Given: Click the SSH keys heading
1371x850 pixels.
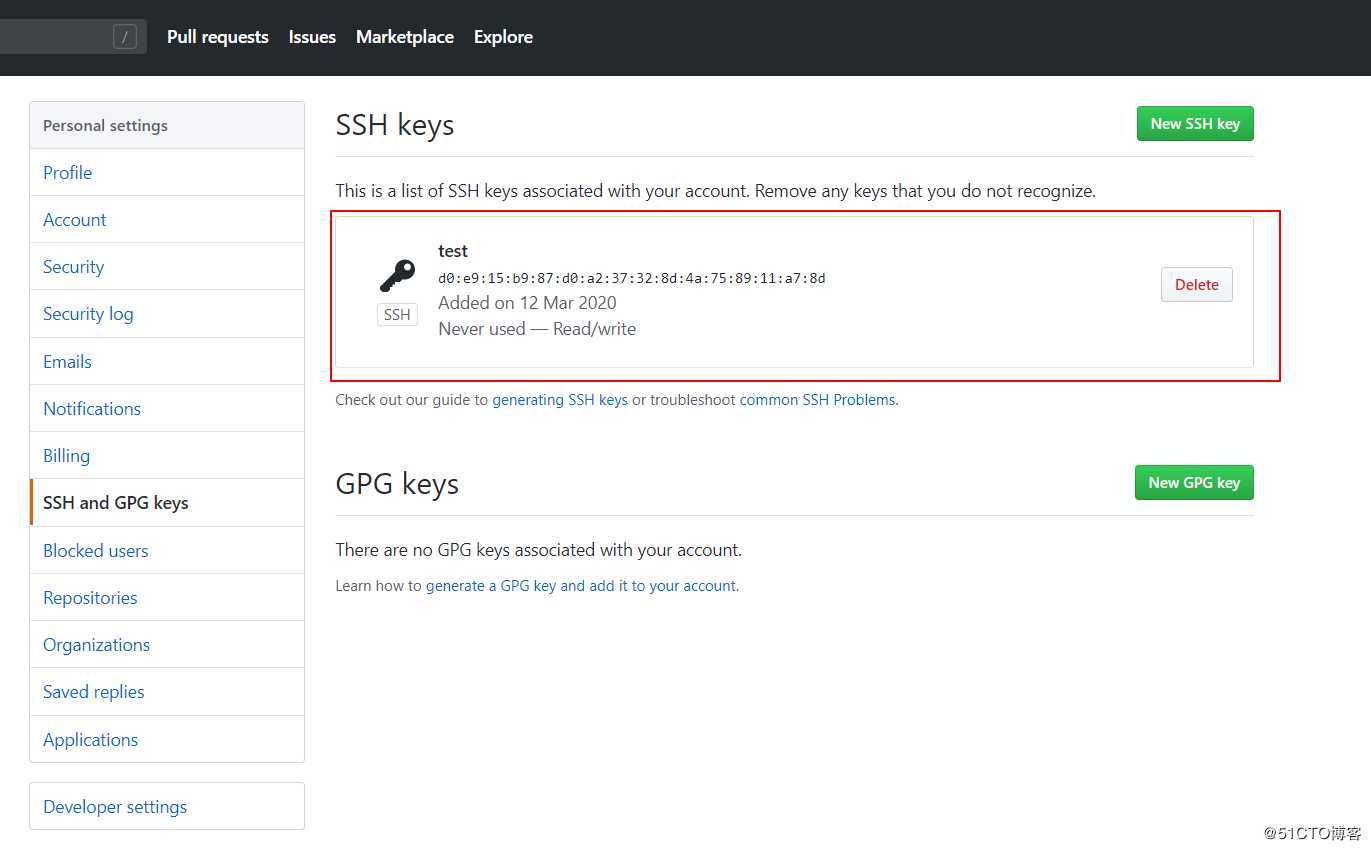Looking at the screenshot, I should pos(395,125).
